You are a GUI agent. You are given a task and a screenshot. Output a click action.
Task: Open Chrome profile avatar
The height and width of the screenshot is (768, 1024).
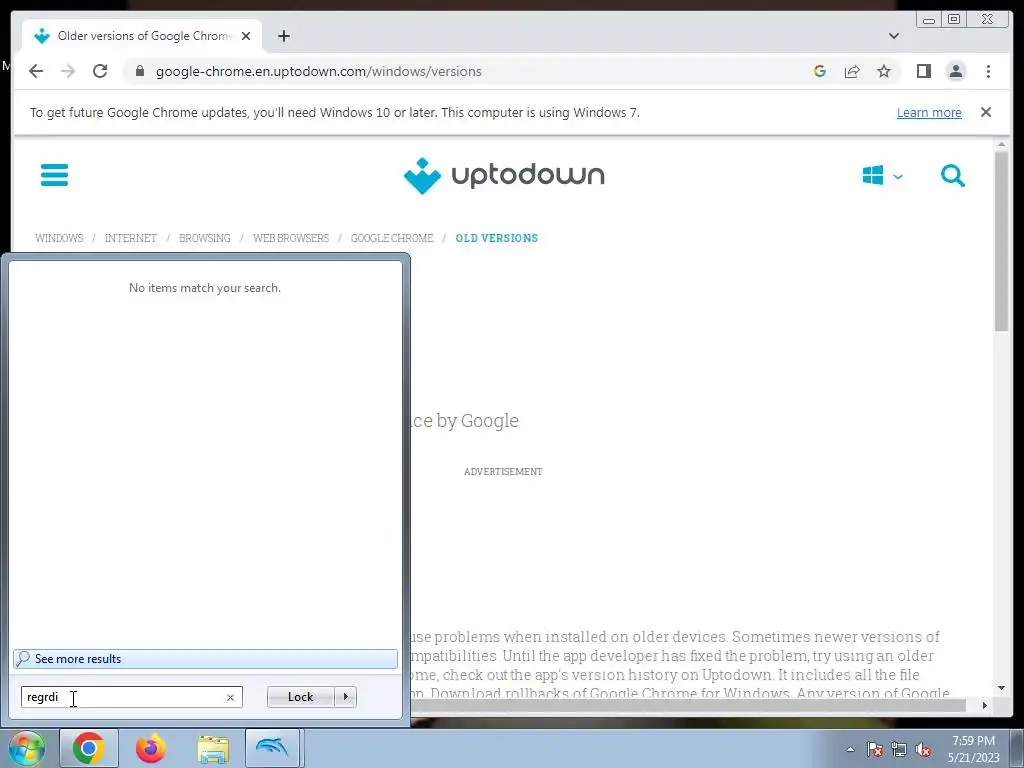(955, 71)
